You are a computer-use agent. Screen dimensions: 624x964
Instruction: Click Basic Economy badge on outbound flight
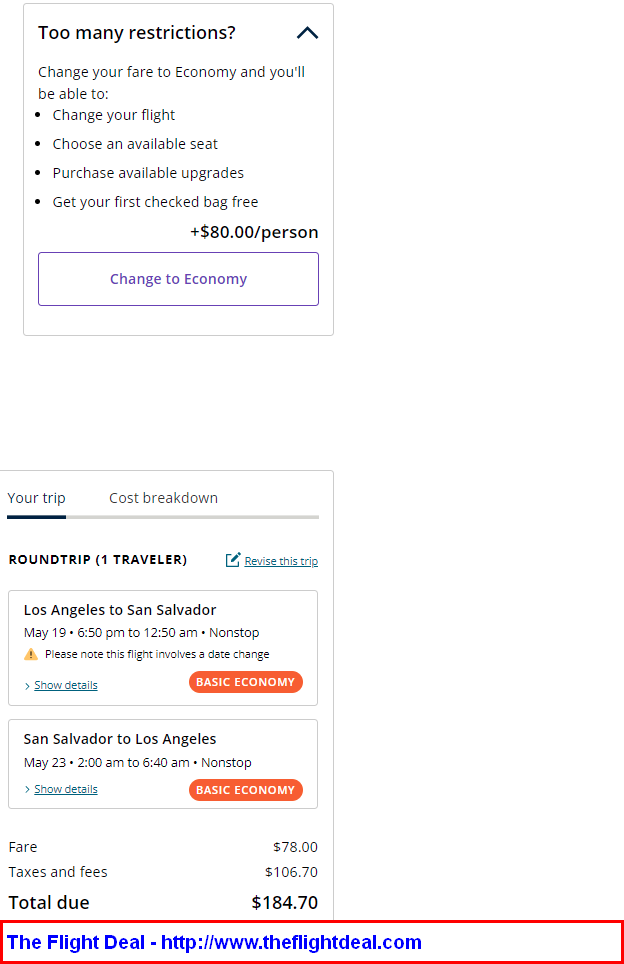[245, 682]
